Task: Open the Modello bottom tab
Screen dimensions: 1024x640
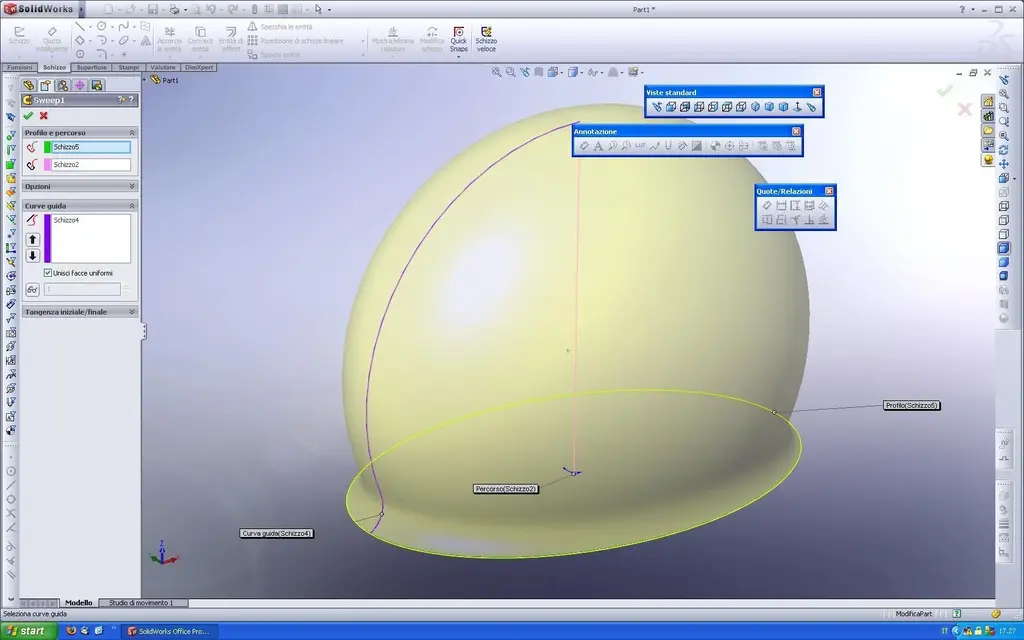Action: [x=78, y=603]
